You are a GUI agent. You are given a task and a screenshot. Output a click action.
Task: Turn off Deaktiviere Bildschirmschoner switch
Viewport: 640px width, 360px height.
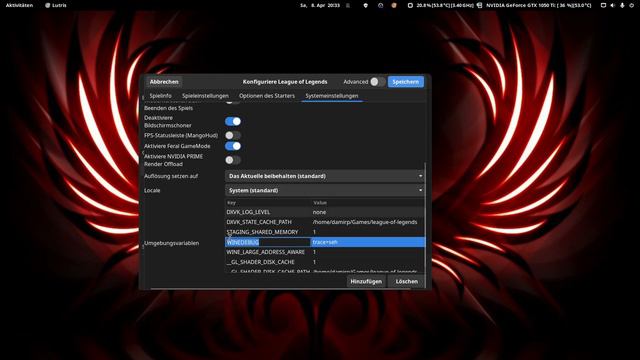[233, 121]
